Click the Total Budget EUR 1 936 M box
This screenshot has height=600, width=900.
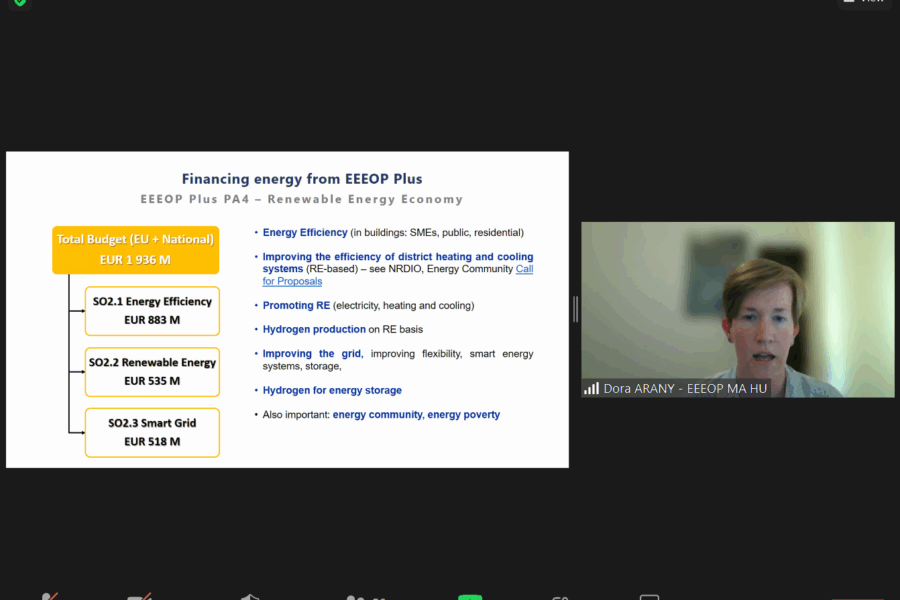point(135,250)
